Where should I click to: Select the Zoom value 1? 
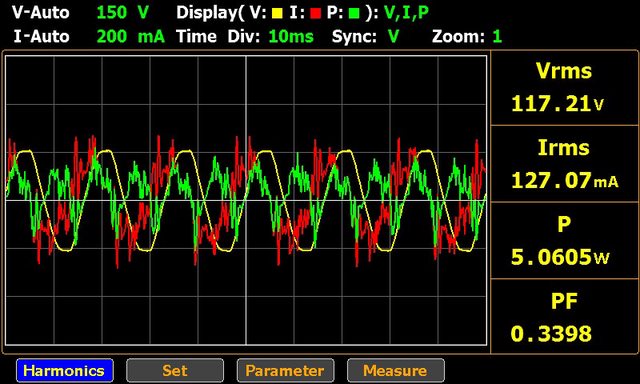click(497, 37)
